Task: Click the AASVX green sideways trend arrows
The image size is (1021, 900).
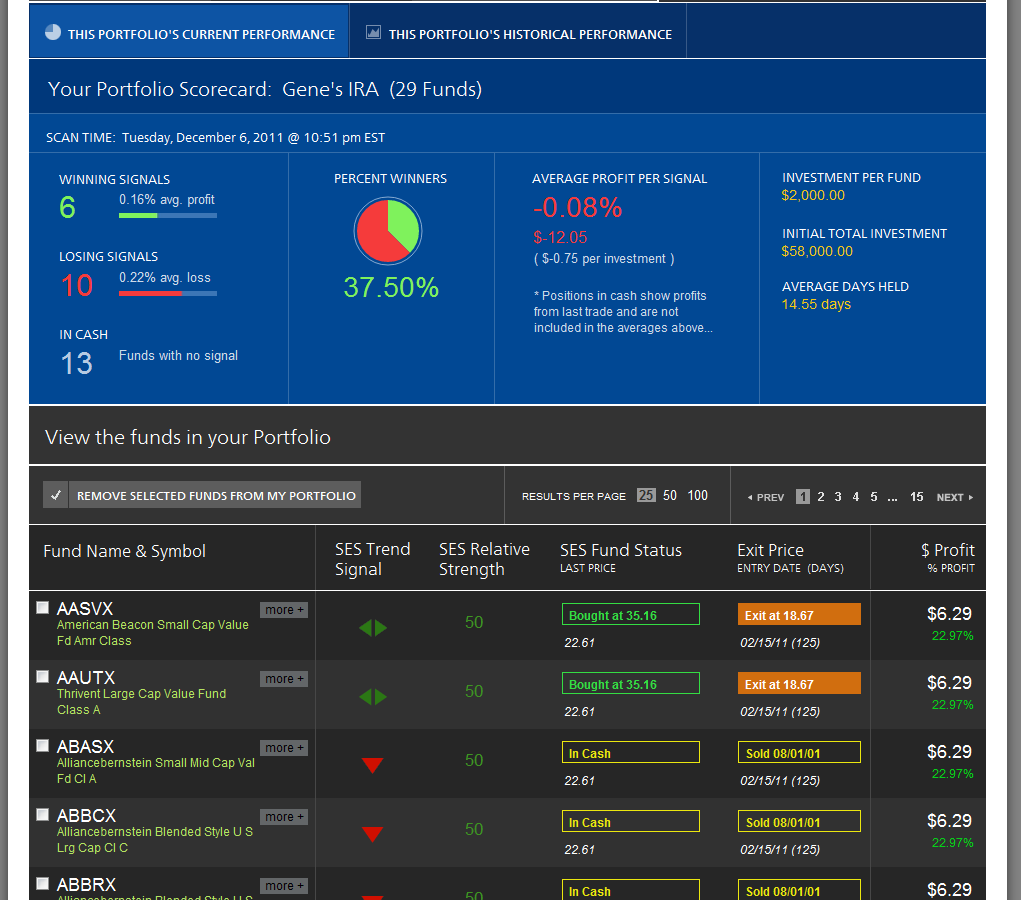Action: point(372,628)
